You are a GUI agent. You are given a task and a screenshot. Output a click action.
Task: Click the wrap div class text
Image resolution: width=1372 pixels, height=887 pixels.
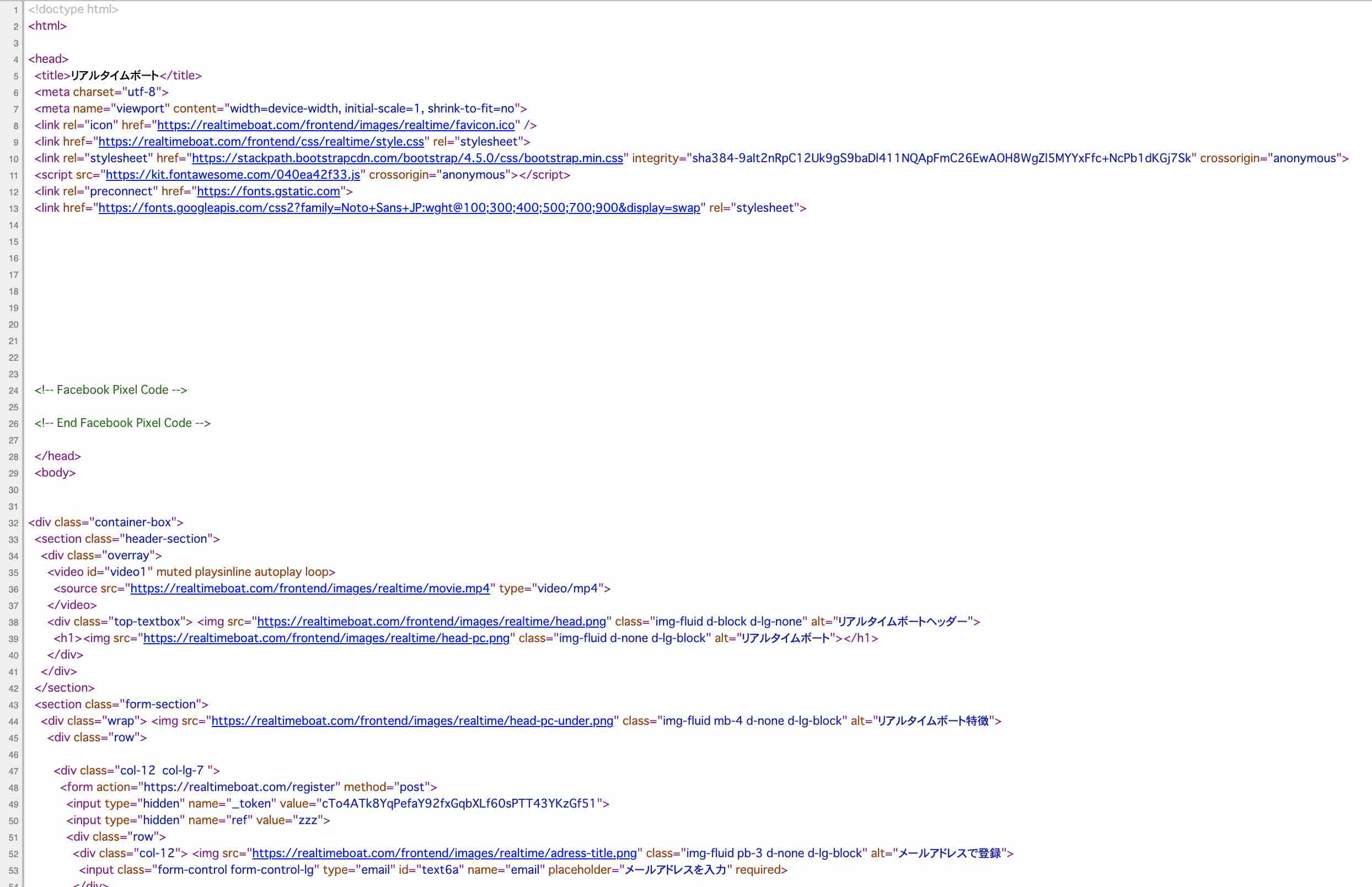coord(121,721)
